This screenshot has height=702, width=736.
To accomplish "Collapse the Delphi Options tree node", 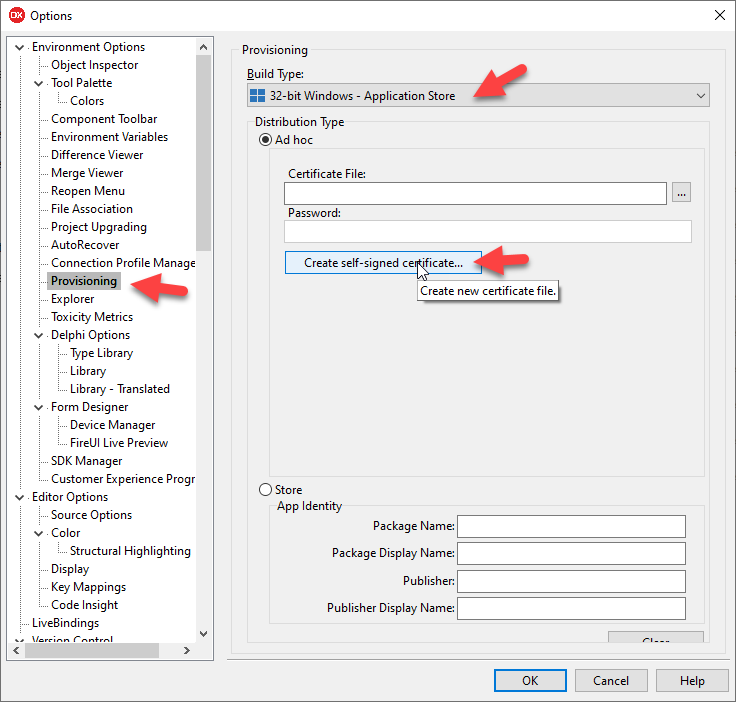I will click(x=39, y=335).
